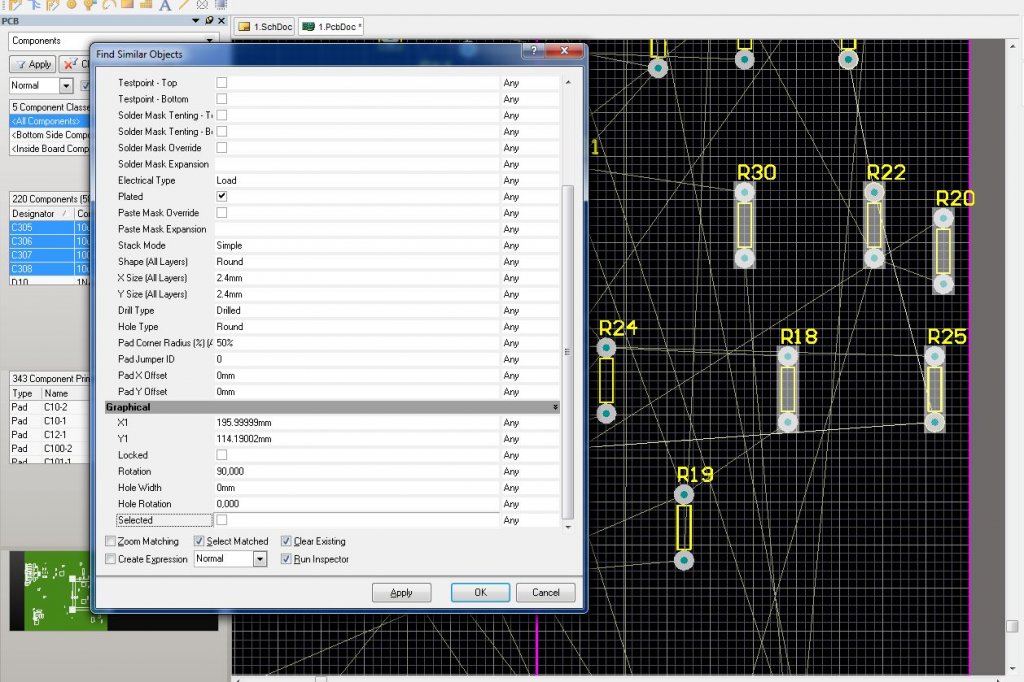
Task: Uncheck the Plated checkbox
Action: 222,196
